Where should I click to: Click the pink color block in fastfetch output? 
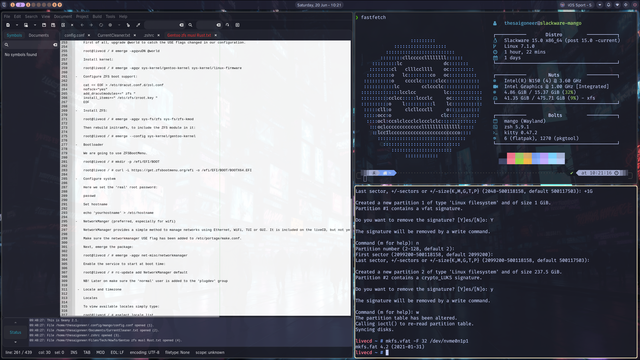pyautogui.click(x=511, y=158)
